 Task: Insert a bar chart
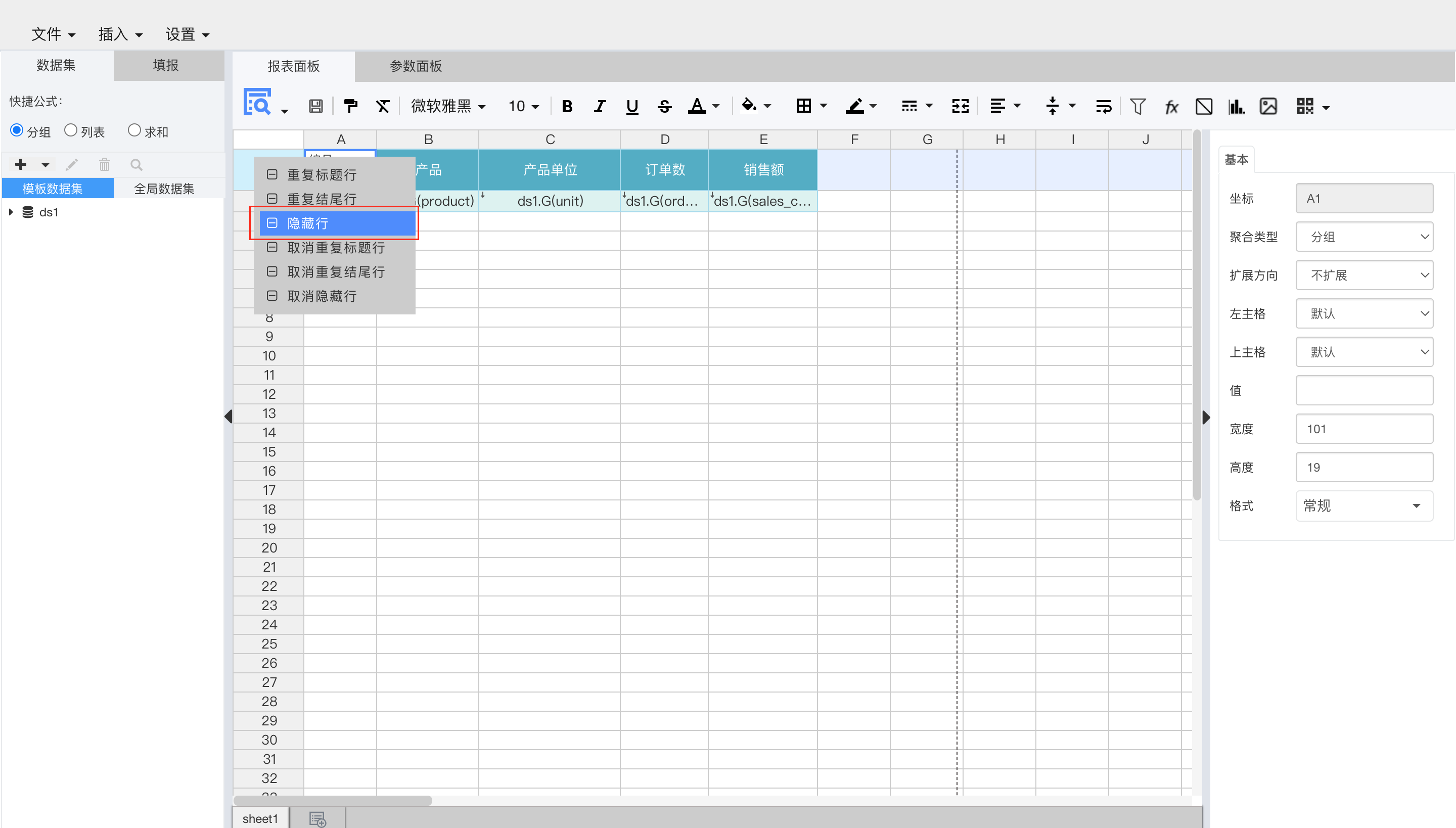(x=1237, y=106)
